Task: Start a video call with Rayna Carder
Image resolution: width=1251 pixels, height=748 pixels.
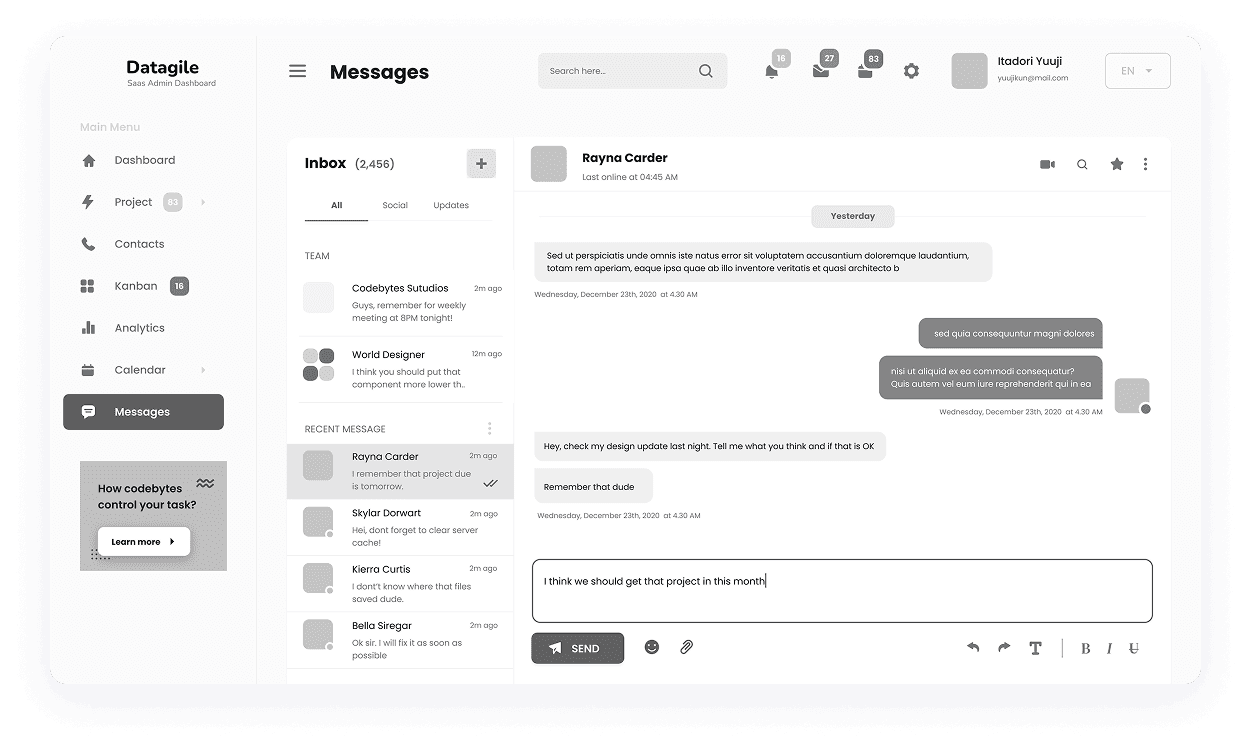Action: pyautogui.click(x=1047, y=164)
